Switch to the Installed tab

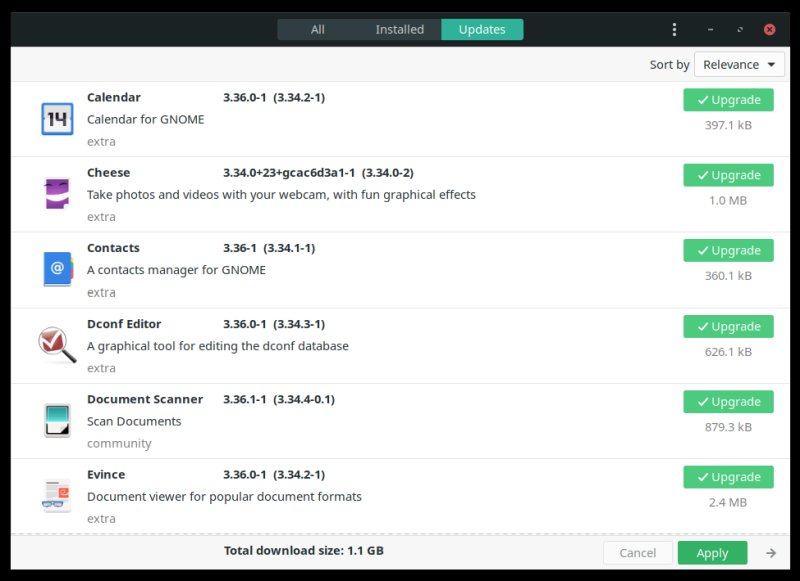point(400,30)
